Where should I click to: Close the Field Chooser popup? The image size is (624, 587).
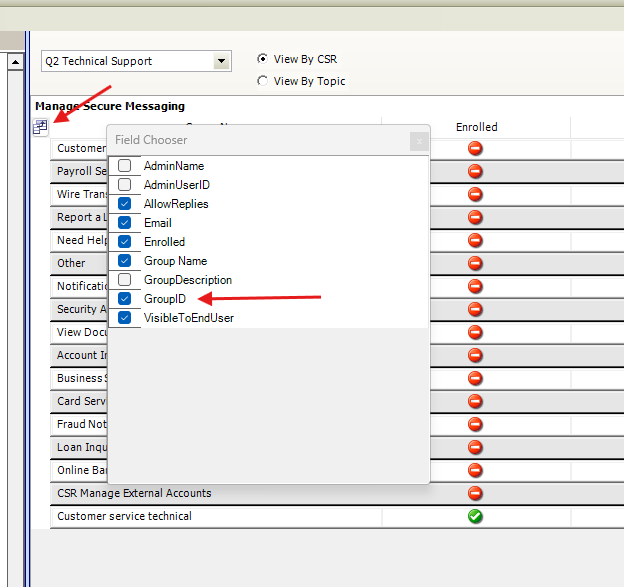[419, 141]
